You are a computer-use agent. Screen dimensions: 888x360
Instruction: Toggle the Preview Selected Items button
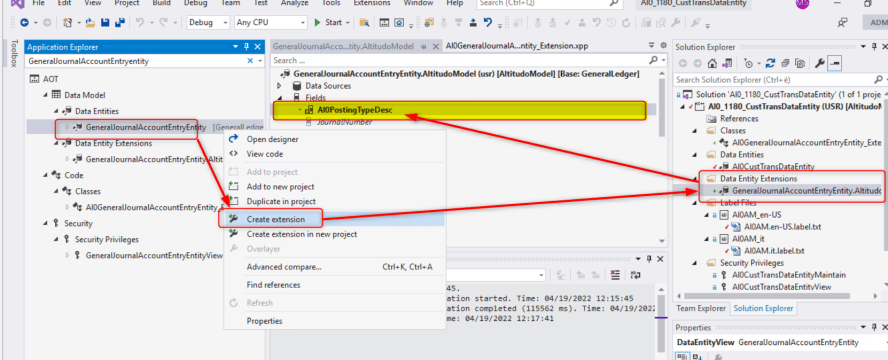(834, 63)
